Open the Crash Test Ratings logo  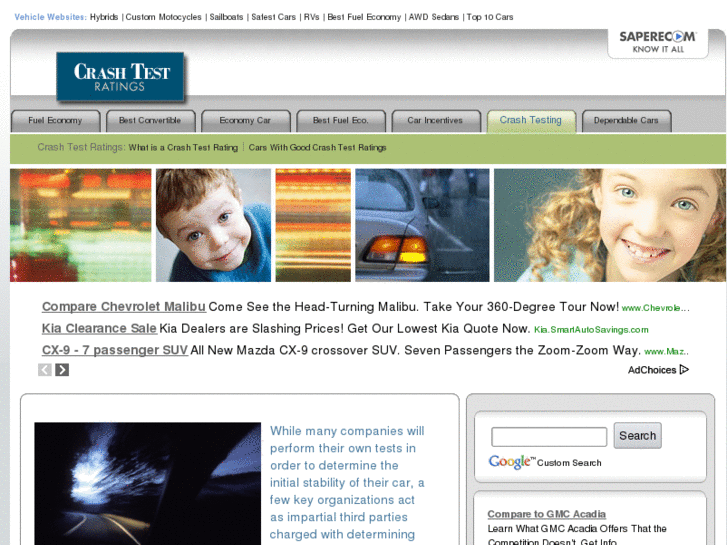(x=121, y=77)
